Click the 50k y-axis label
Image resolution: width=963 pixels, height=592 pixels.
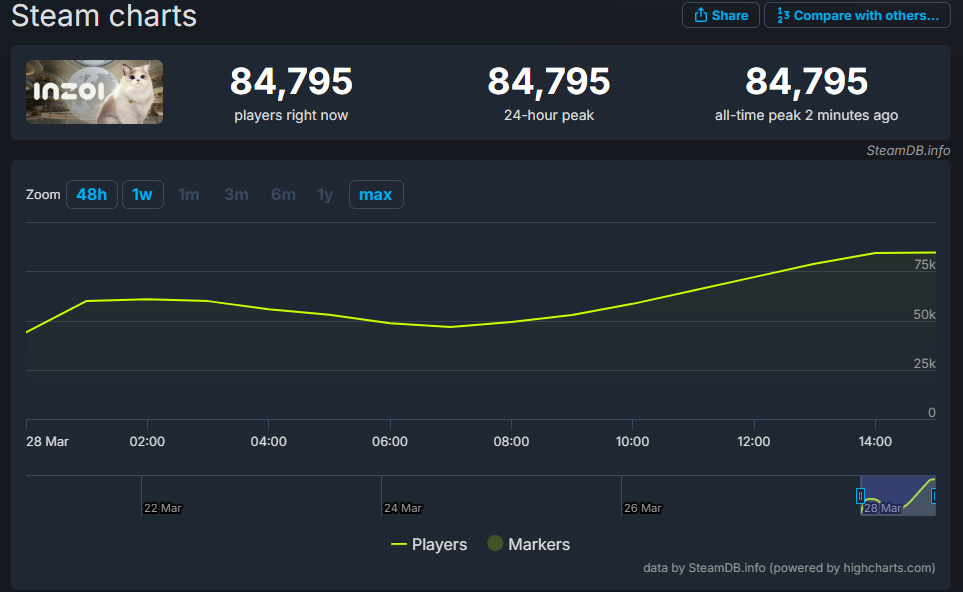925,314
